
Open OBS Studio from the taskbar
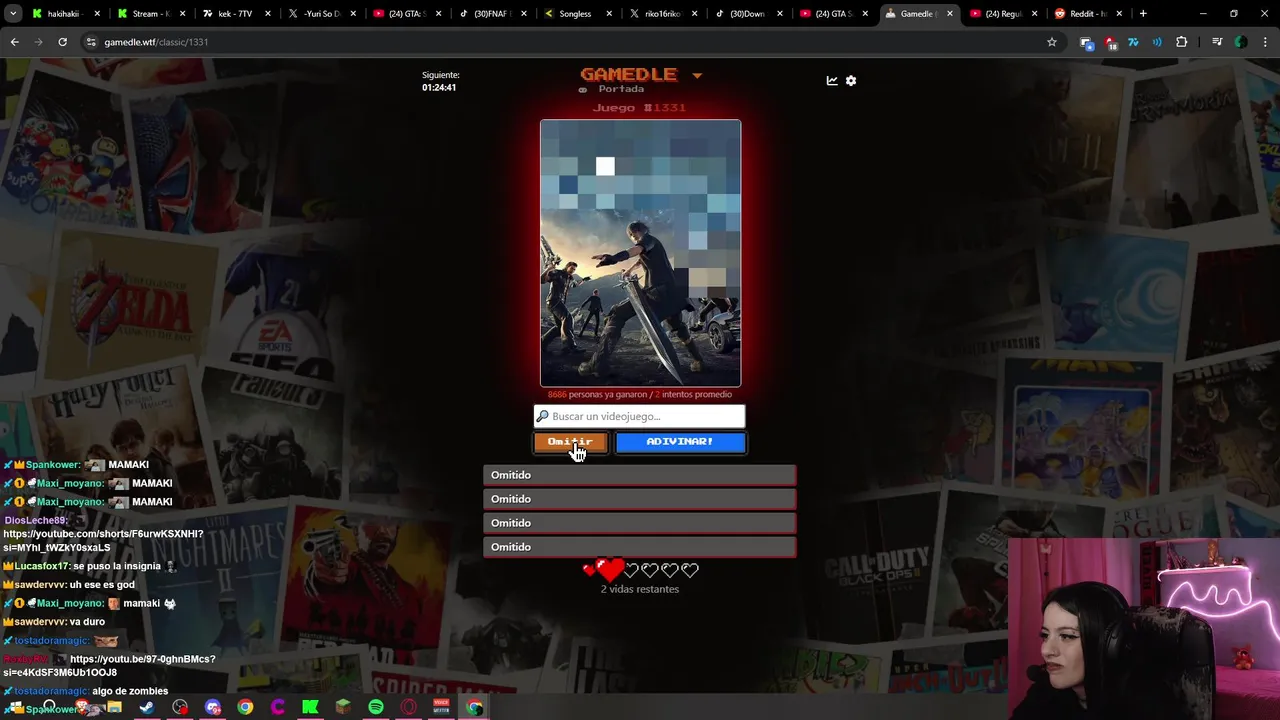[180, 707]
